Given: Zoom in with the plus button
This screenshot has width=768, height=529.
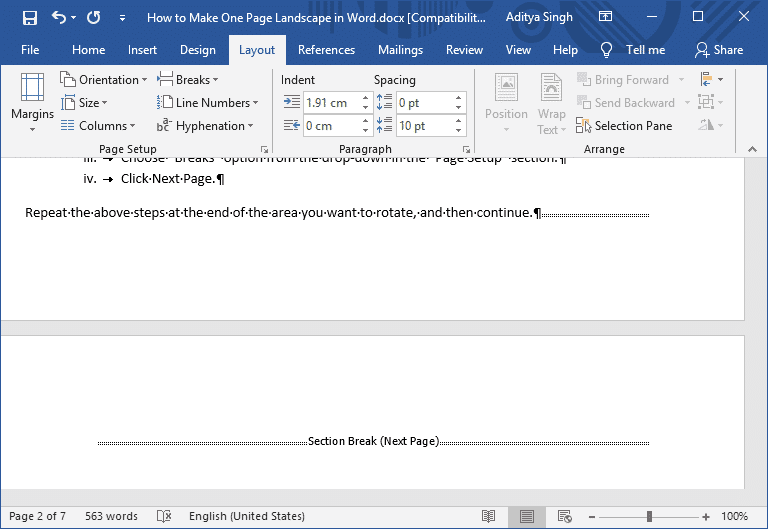Looking at the screenshot, I should click(705, 517).
